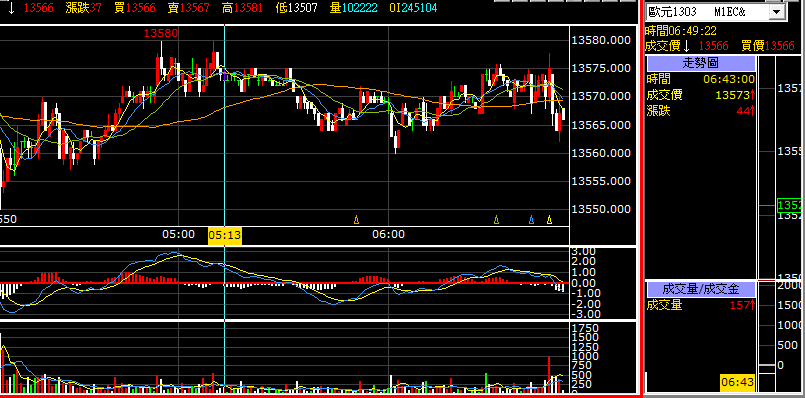Click the green-boxed price tag in right column
The image size is (805, 398).
click(x=791, y=205)
